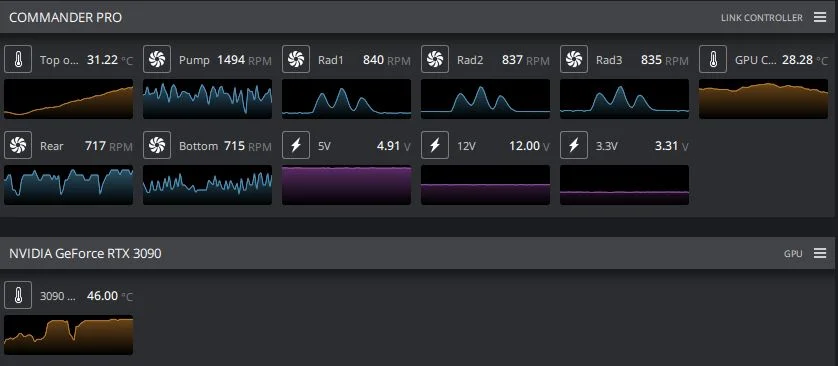
Task: Click the GPU label in RTX header
Action: click(x=793, y=254)
